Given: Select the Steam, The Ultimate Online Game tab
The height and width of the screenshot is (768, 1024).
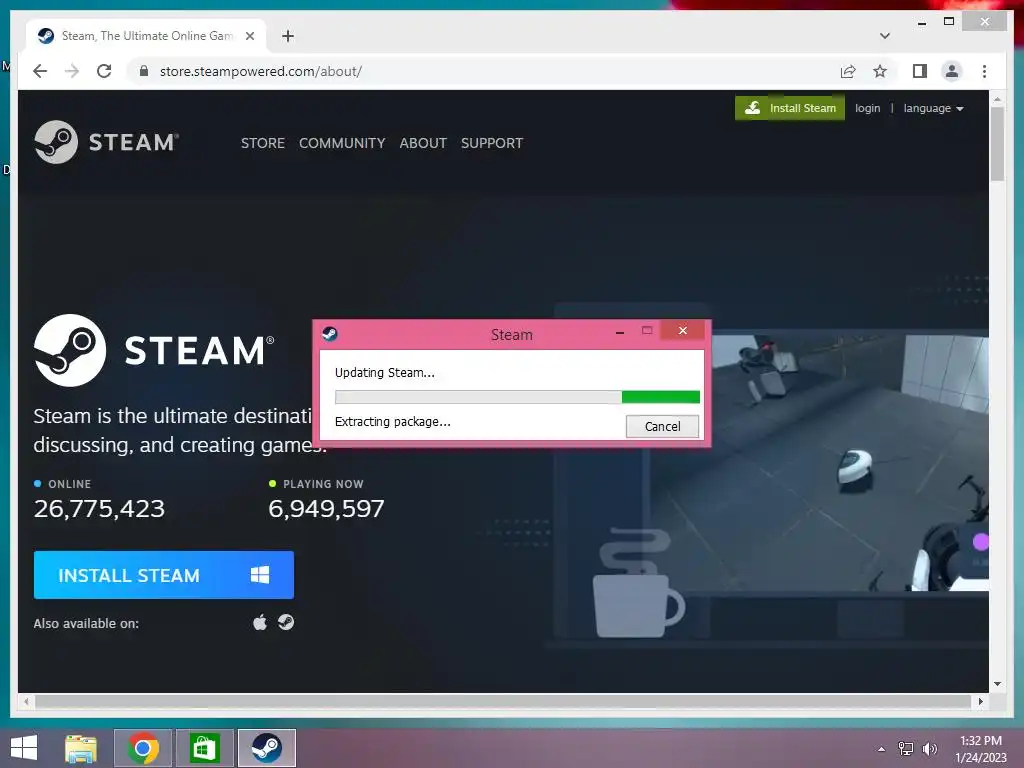Looking at the screenshot, I should 146,36.
